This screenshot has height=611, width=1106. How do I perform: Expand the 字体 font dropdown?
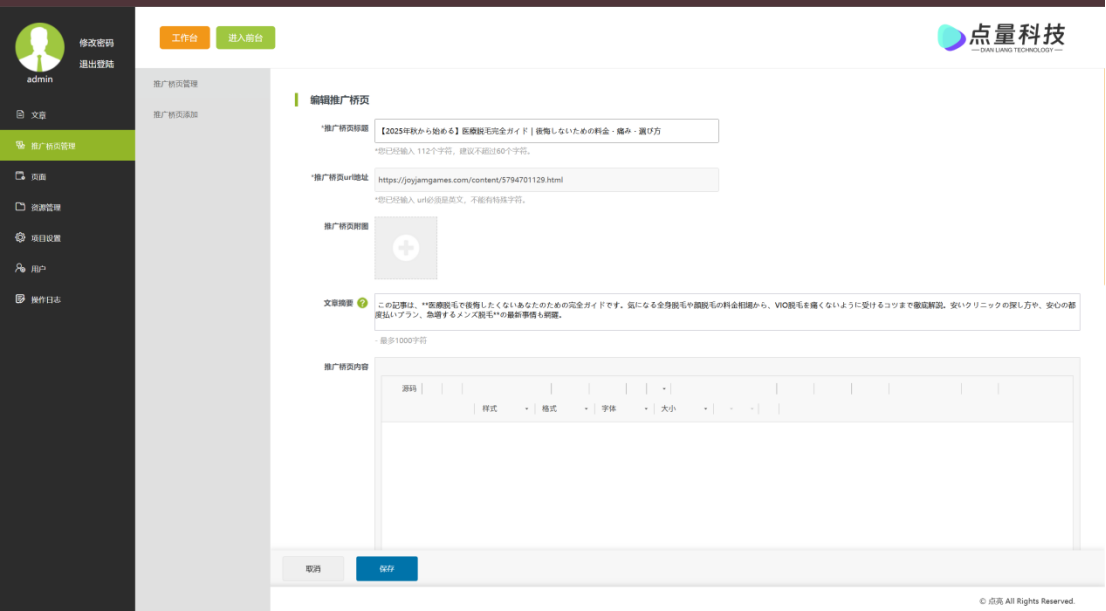click(624, 409)
